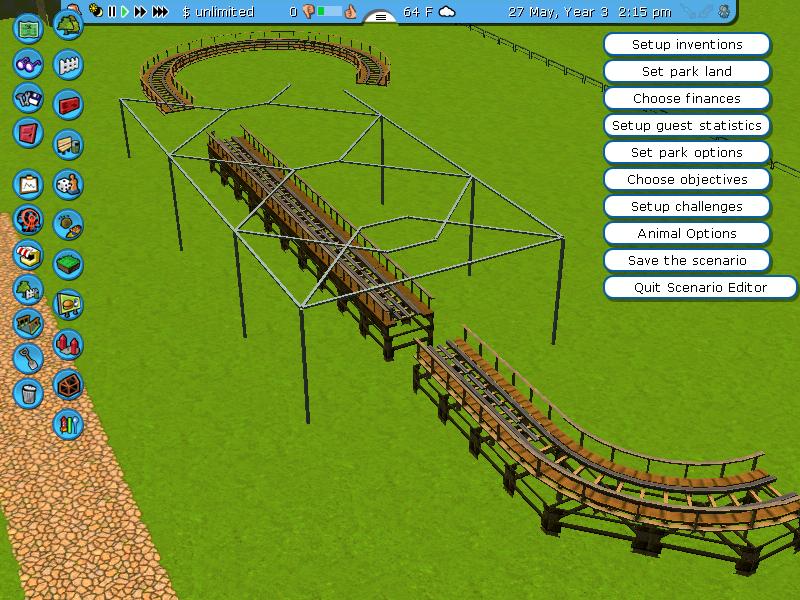The width and height of the screenshot is (800, 600).
Task: Open the striped awning shops and stalls icon
Action: tap(28, 254)
